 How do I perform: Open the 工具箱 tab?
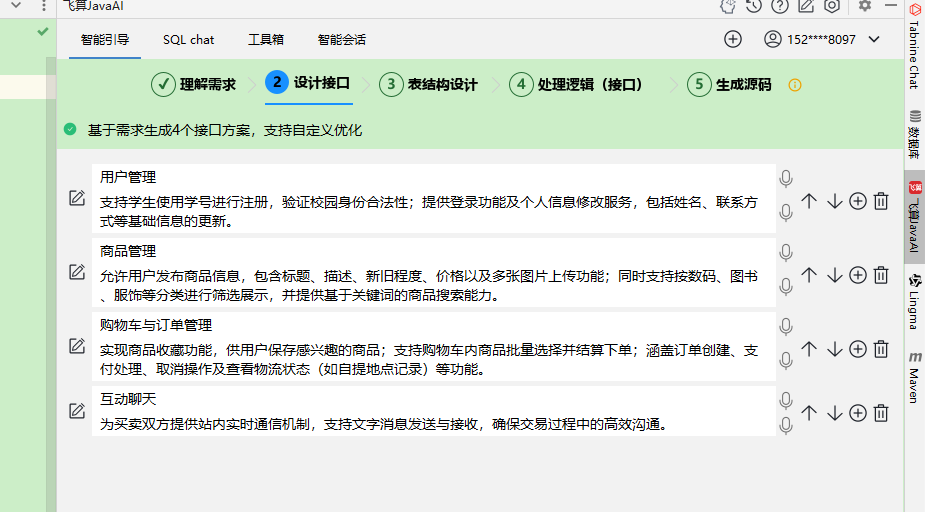[x=265, y=40]
